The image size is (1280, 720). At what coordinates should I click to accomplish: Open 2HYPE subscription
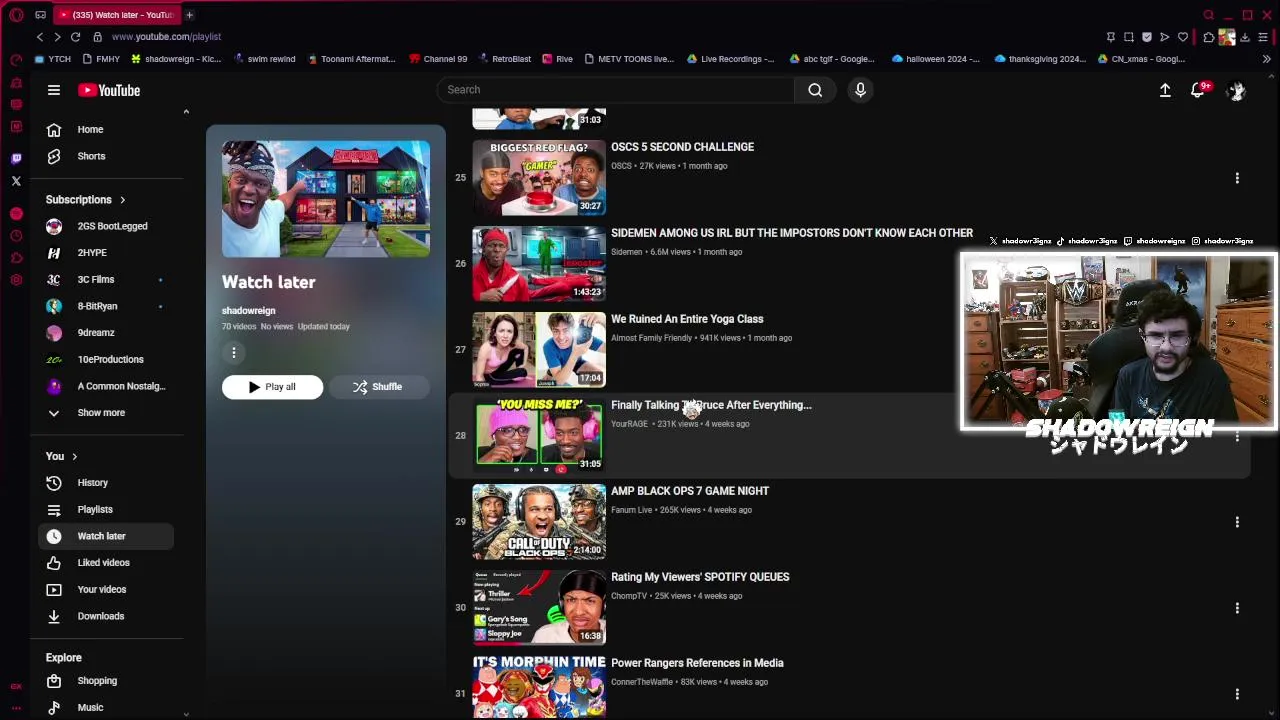106,253
